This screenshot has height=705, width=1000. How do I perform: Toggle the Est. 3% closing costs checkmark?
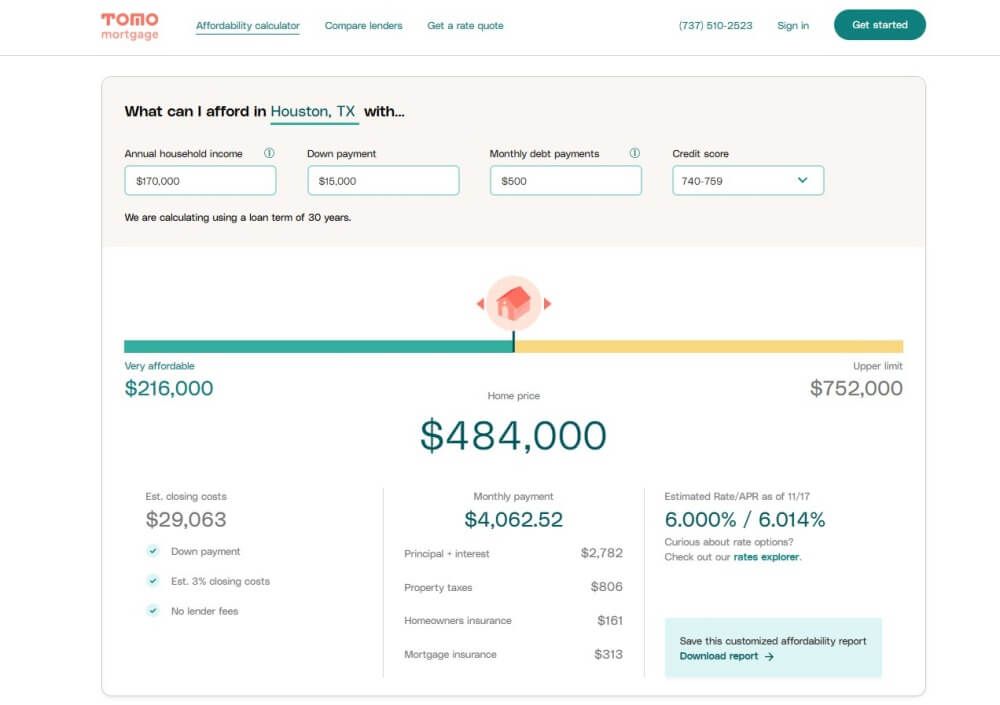[154, 581]
